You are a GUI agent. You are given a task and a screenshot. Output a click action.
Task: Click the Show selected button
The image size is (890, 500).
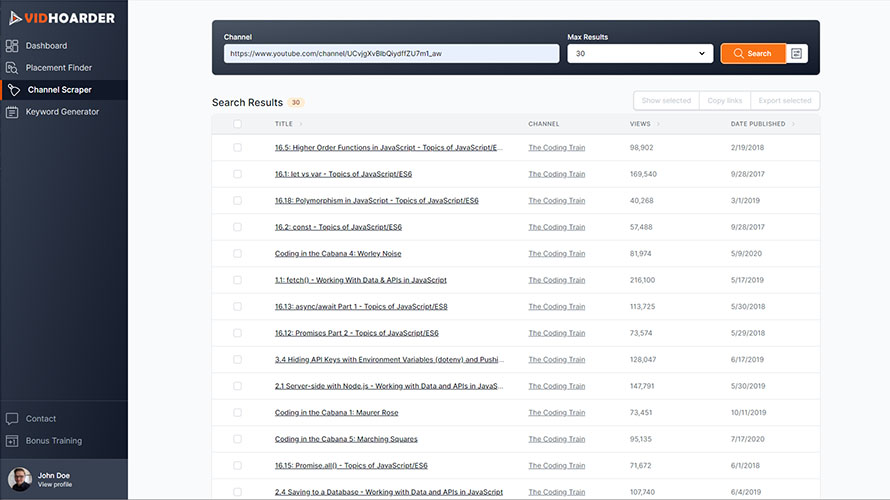(666, 100)
